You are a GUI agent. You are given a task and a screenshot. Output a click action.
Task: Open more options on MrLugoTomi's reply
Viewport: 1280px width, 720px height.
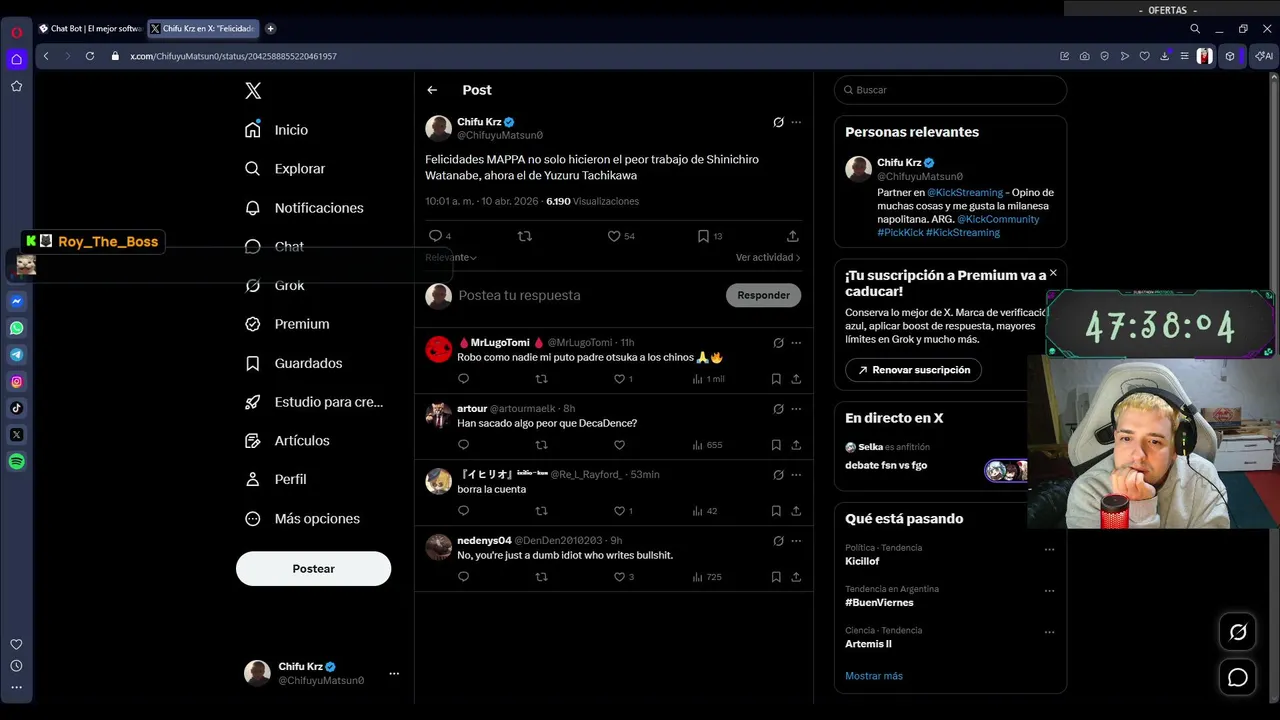(796, 343)
